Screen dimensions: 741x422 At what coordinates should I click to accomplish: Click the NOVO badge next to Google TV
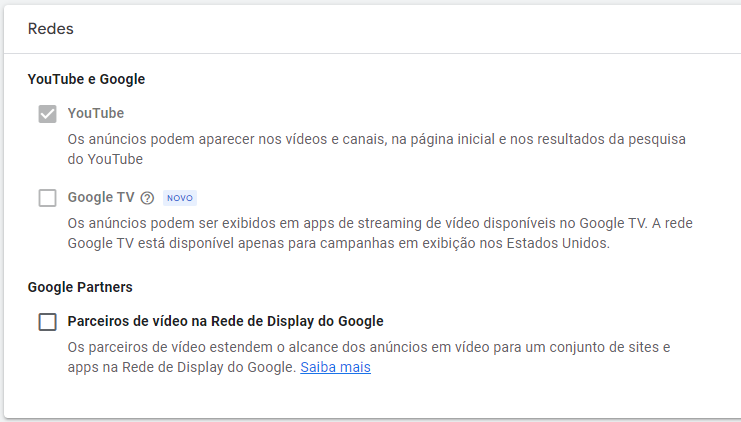[180, 198]
